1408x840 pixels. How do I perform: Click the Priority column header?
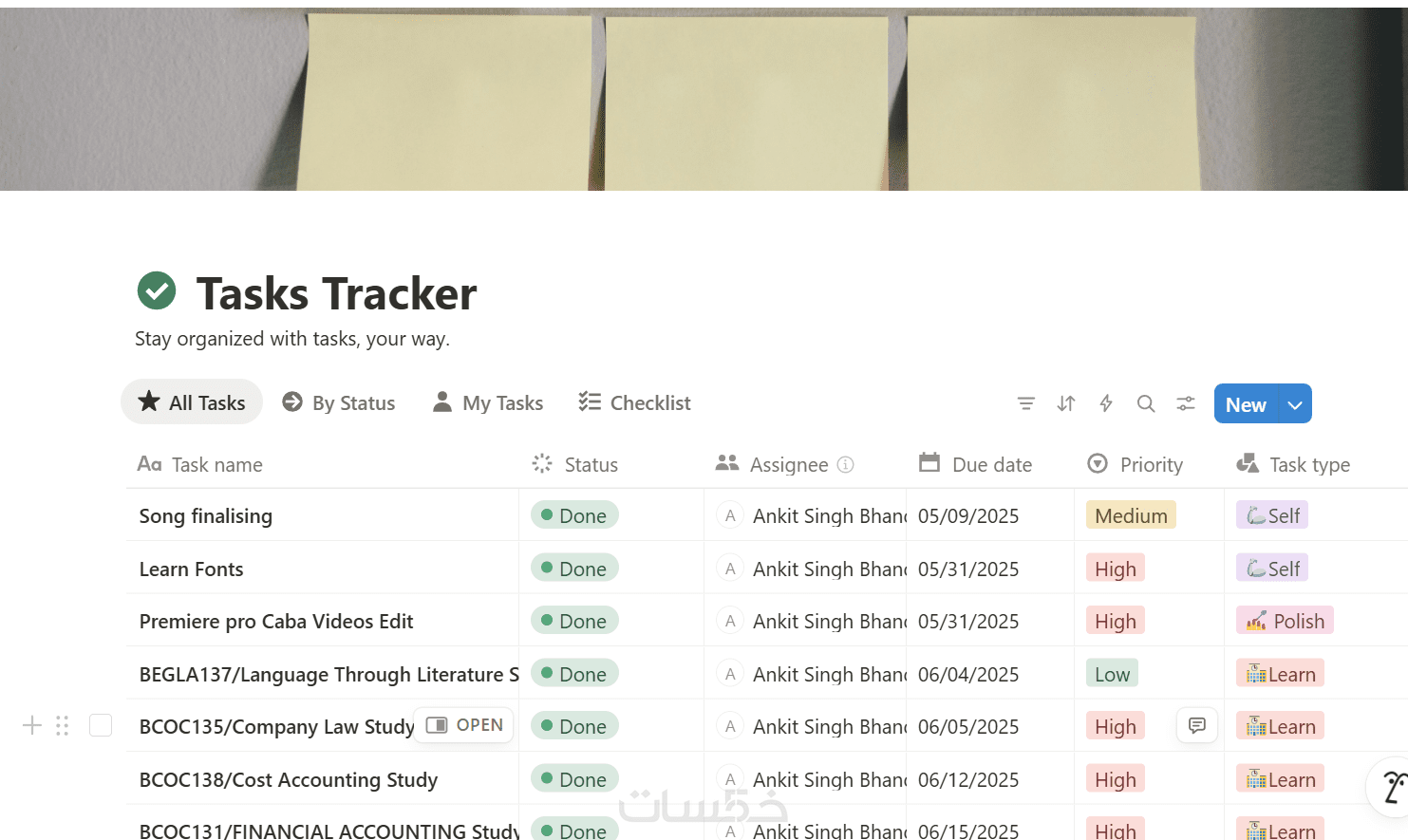[x=1150, y=464]
